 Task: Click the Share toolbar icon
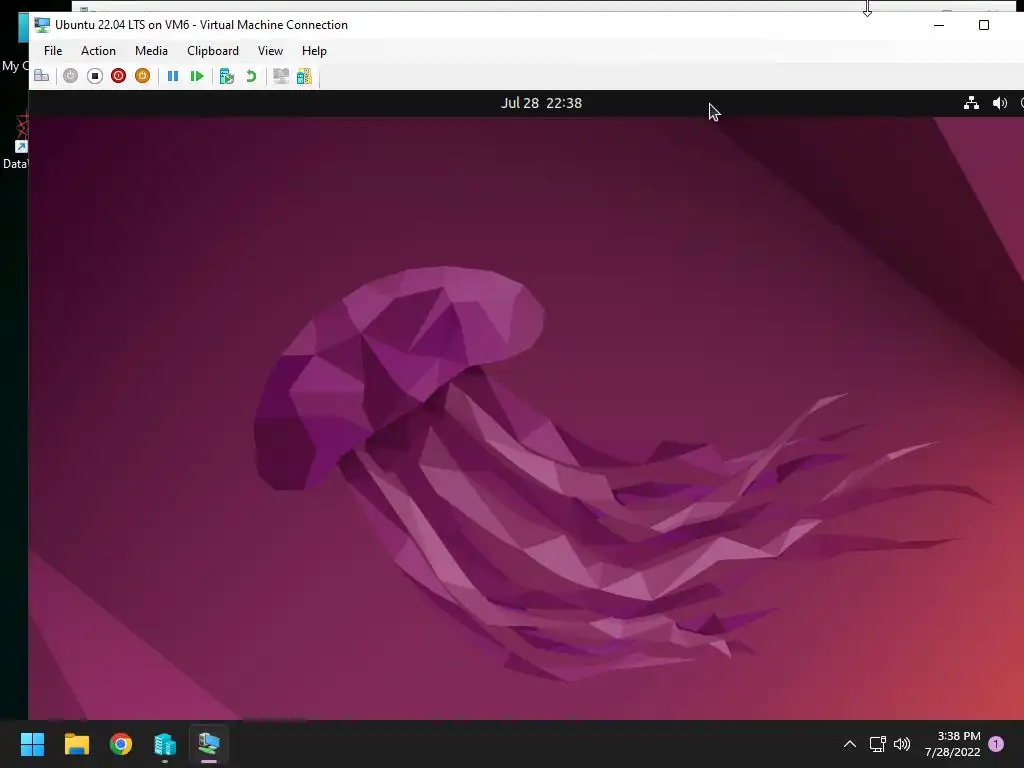coord(304,76)
